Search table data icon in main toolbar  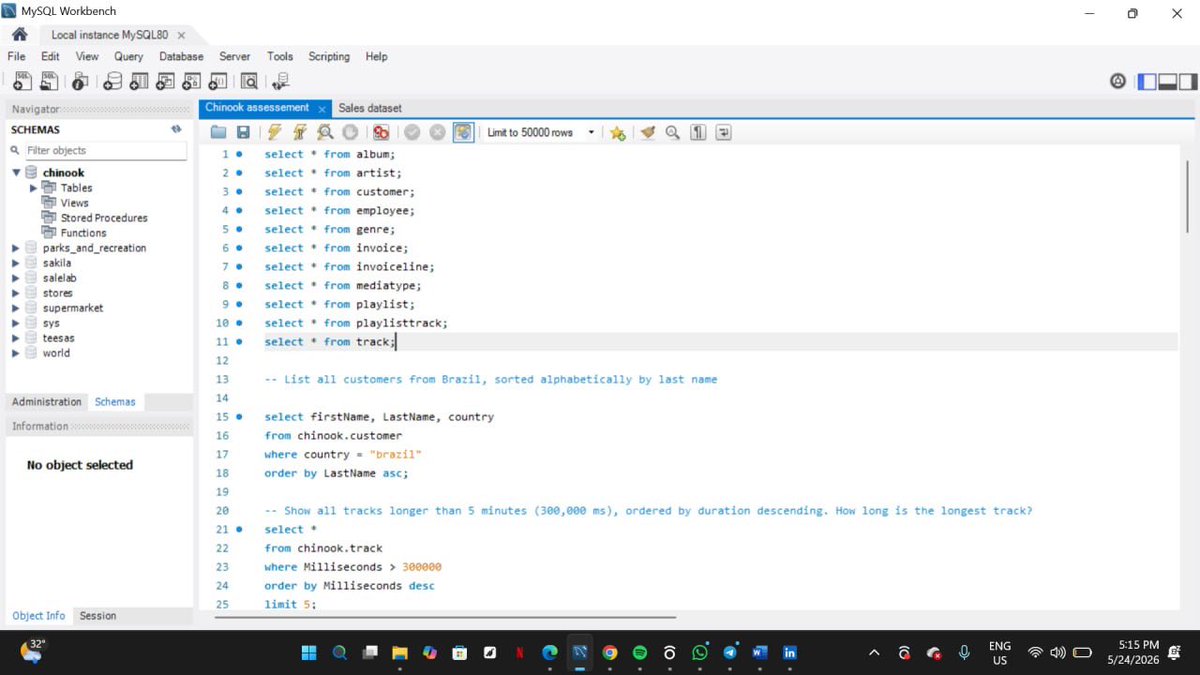(249, 81)
